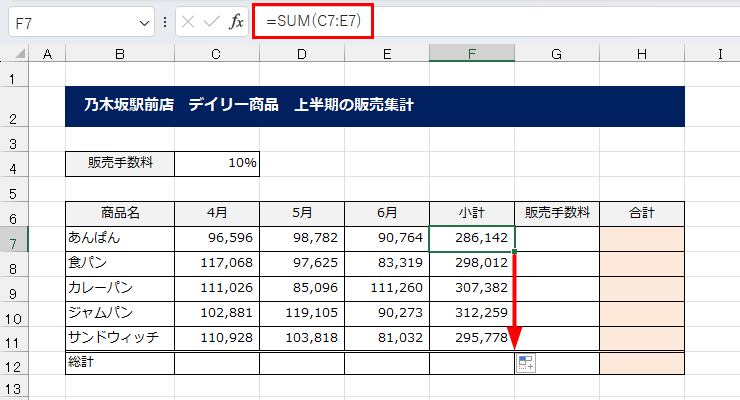Screen dimensions: 740x400
Task: Click the cell with 103,818
Action: [302, 339]
